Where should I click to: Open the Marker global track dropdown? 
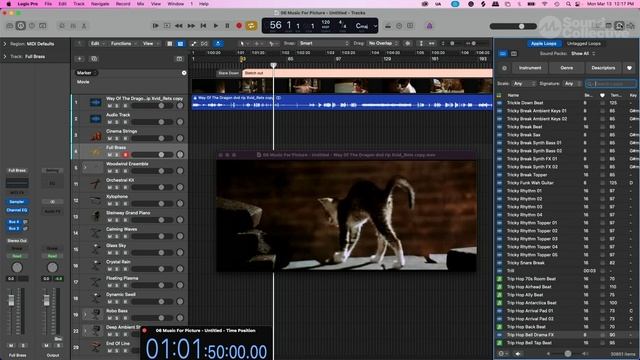pyautogui.click(x=86, y=73)
